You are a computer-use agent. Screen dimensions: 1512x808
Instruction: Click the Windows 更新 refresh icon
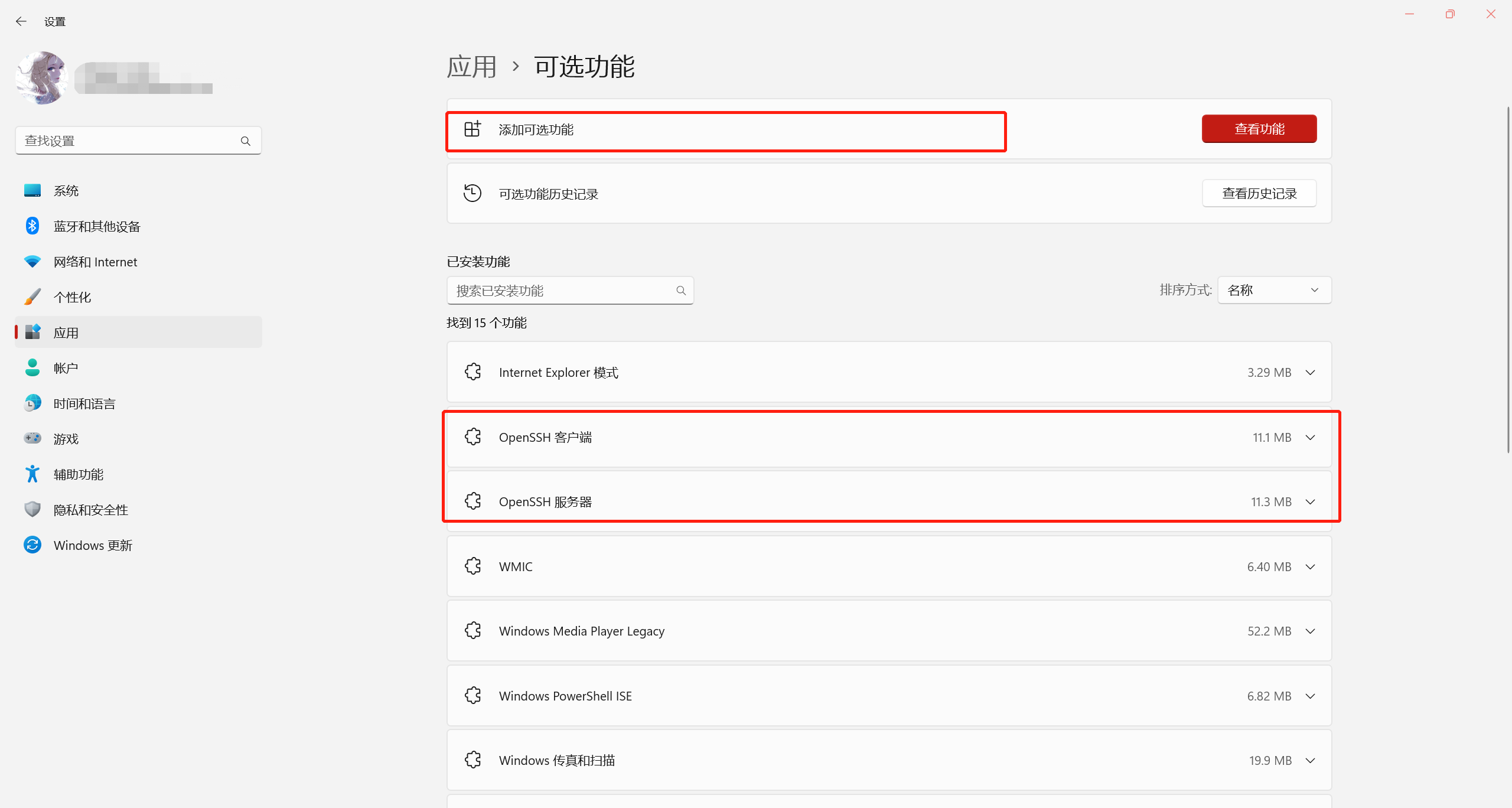coord(32,545)
